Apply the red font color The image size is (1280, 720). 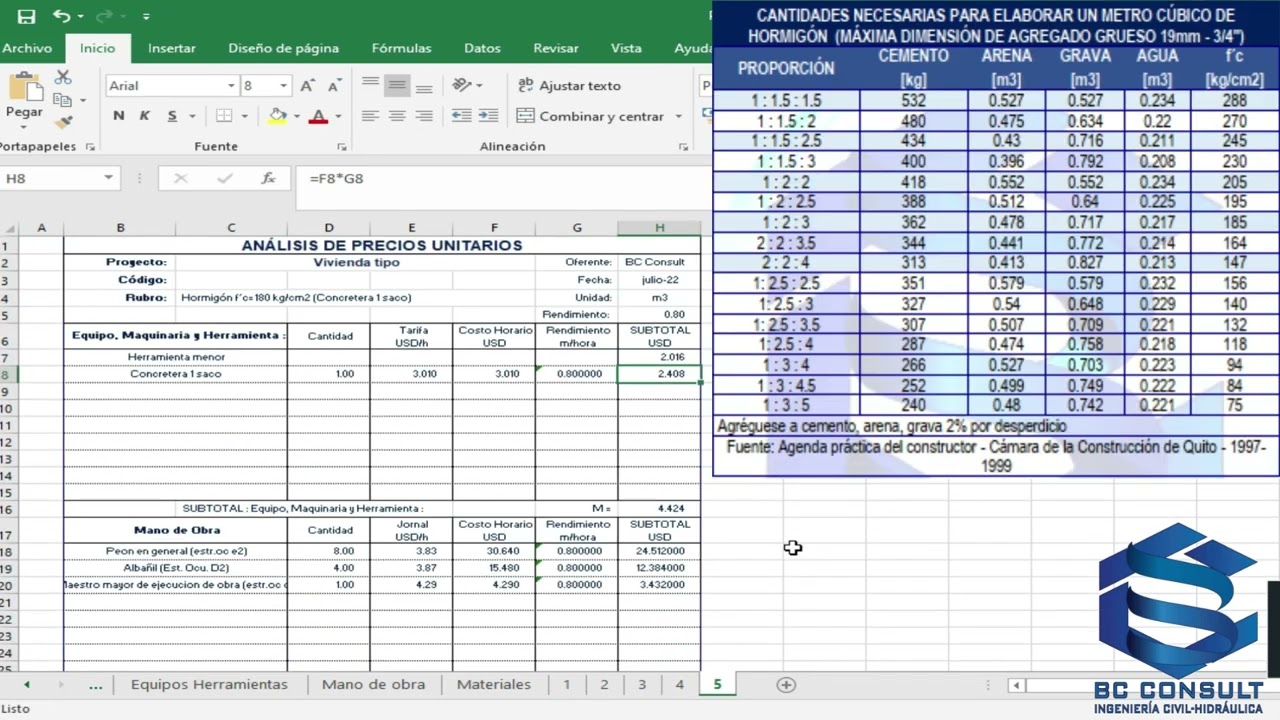pos(318,116)
